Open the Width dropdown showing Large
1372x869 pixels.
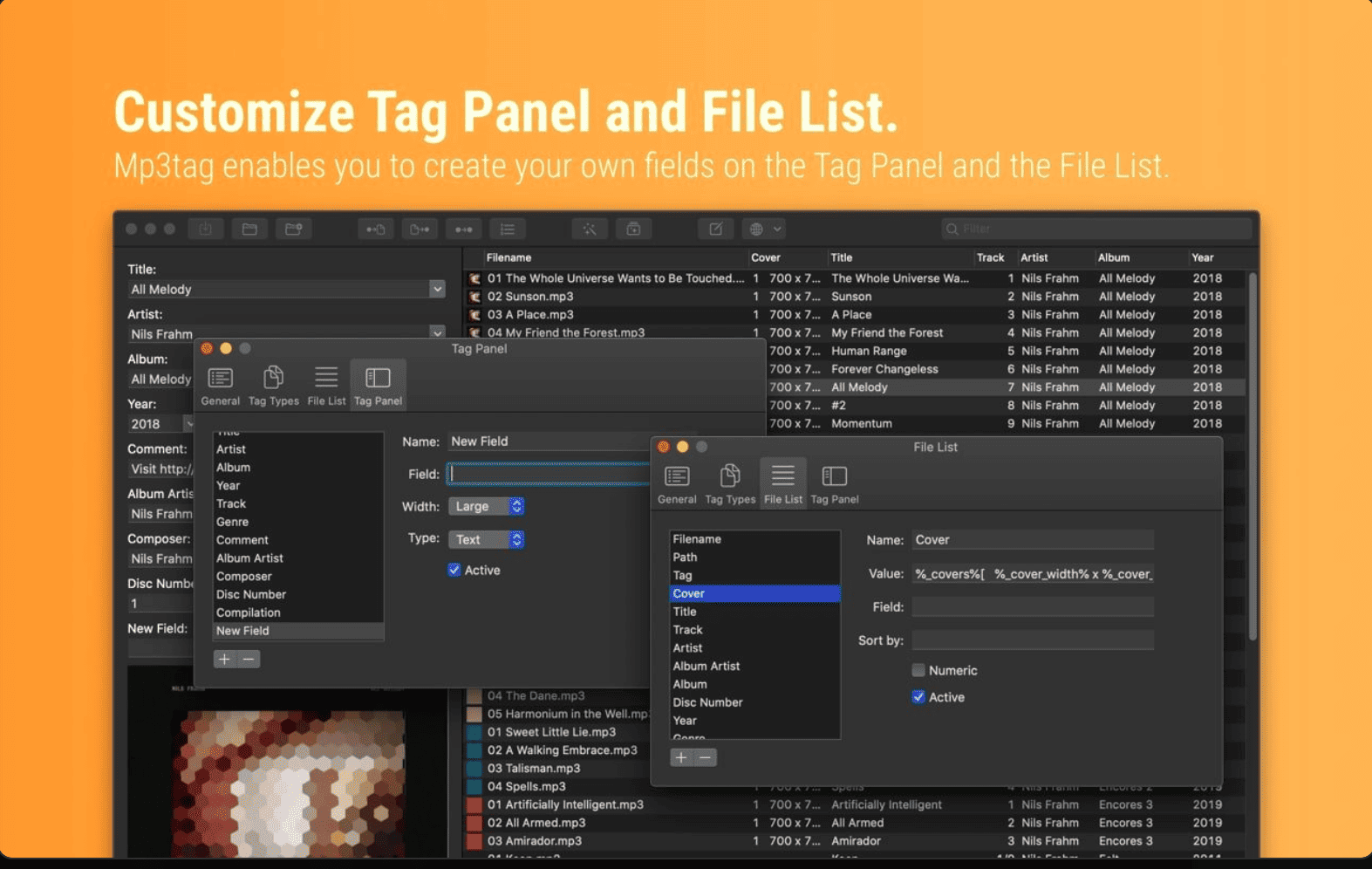coord(487,506)
